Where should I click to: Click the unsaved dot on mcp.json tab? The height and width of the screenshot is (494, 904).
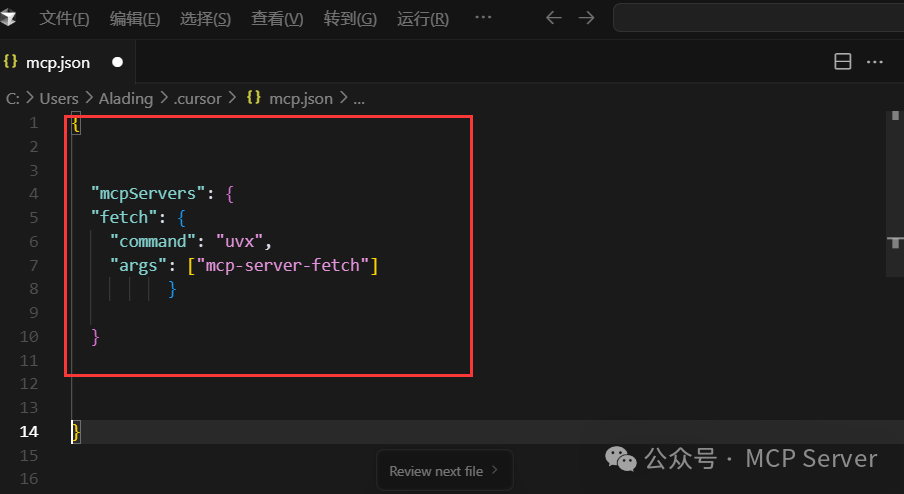[117, 62]
